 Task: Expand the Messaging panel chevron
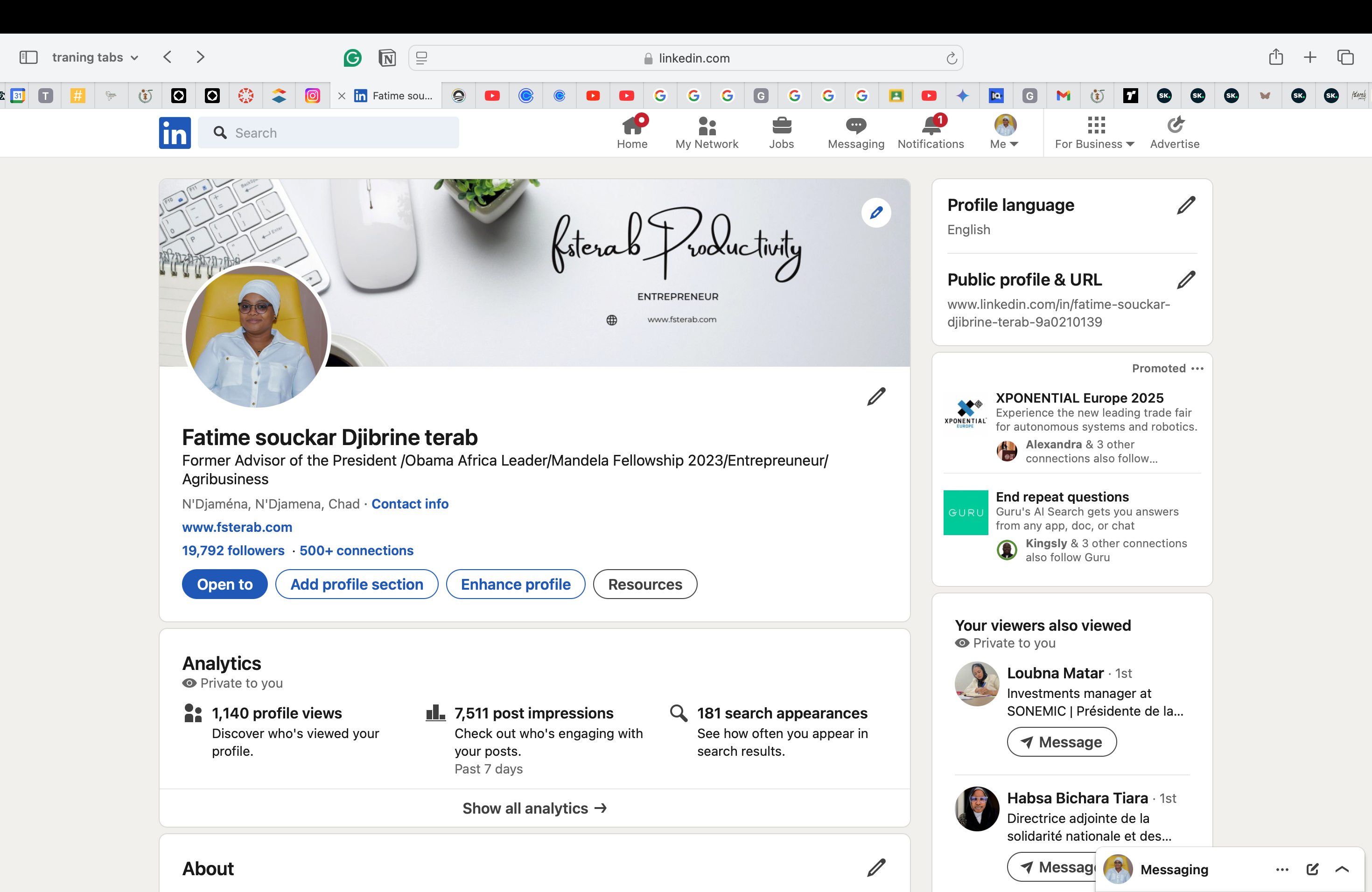click(x=1342, y=870)
